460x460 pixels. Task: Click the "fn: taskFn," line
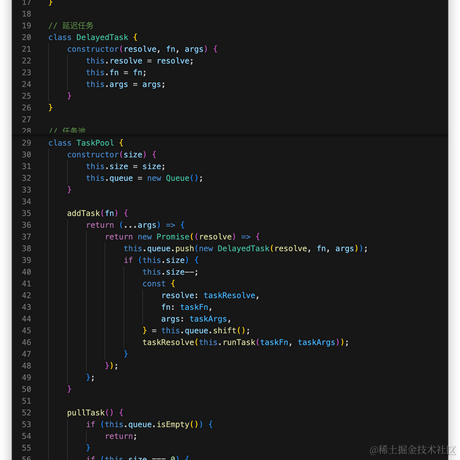(x=187, y=307)
